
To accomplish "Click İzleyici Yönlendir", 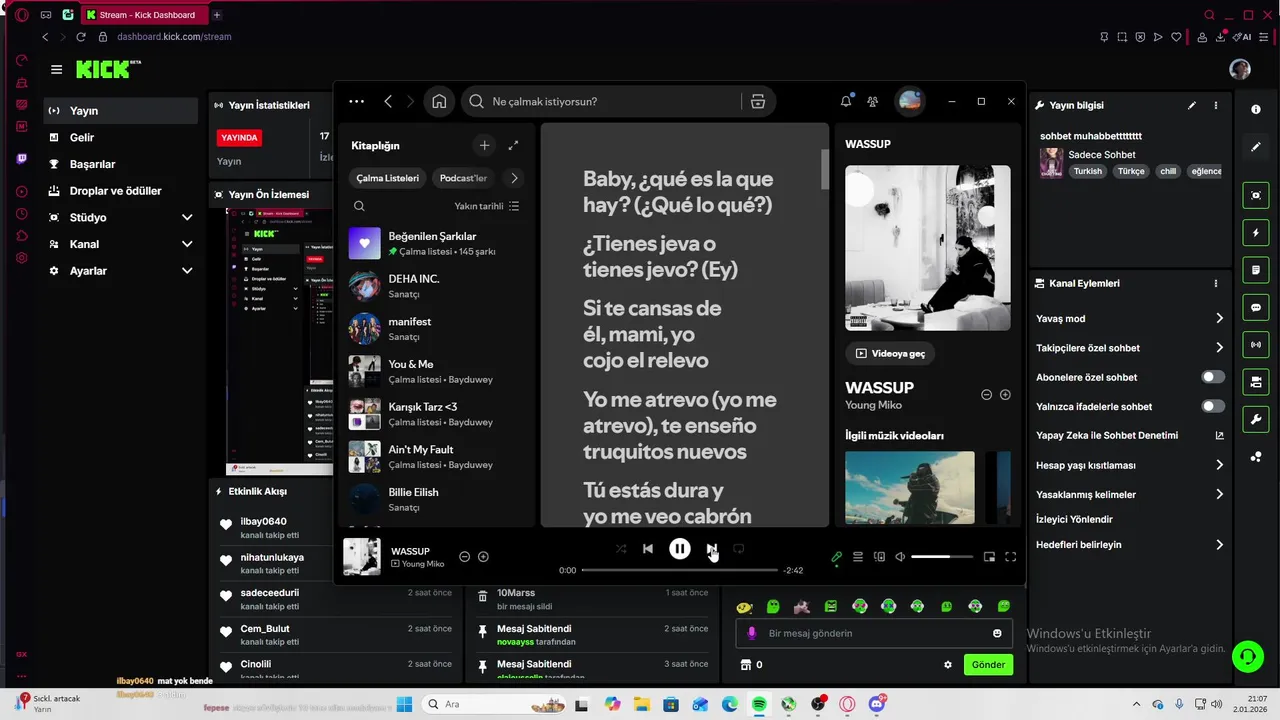I will pyautogui.click(x=1075, y=519).
